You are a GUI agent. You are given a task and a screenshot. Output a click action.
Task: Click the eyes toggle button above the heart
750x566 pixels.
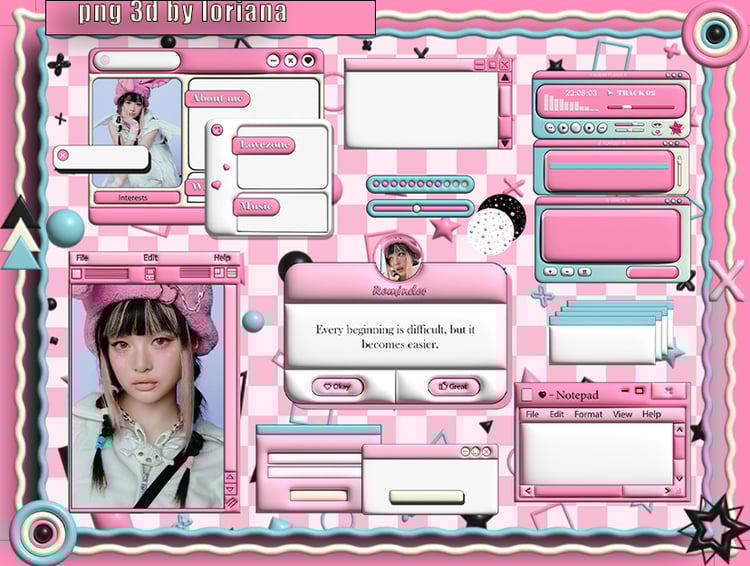[657, 124]
